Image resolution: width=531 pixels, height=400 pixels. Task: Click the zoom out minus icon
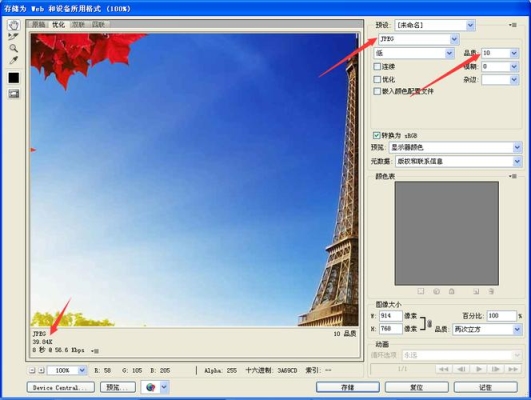point(32,371)
